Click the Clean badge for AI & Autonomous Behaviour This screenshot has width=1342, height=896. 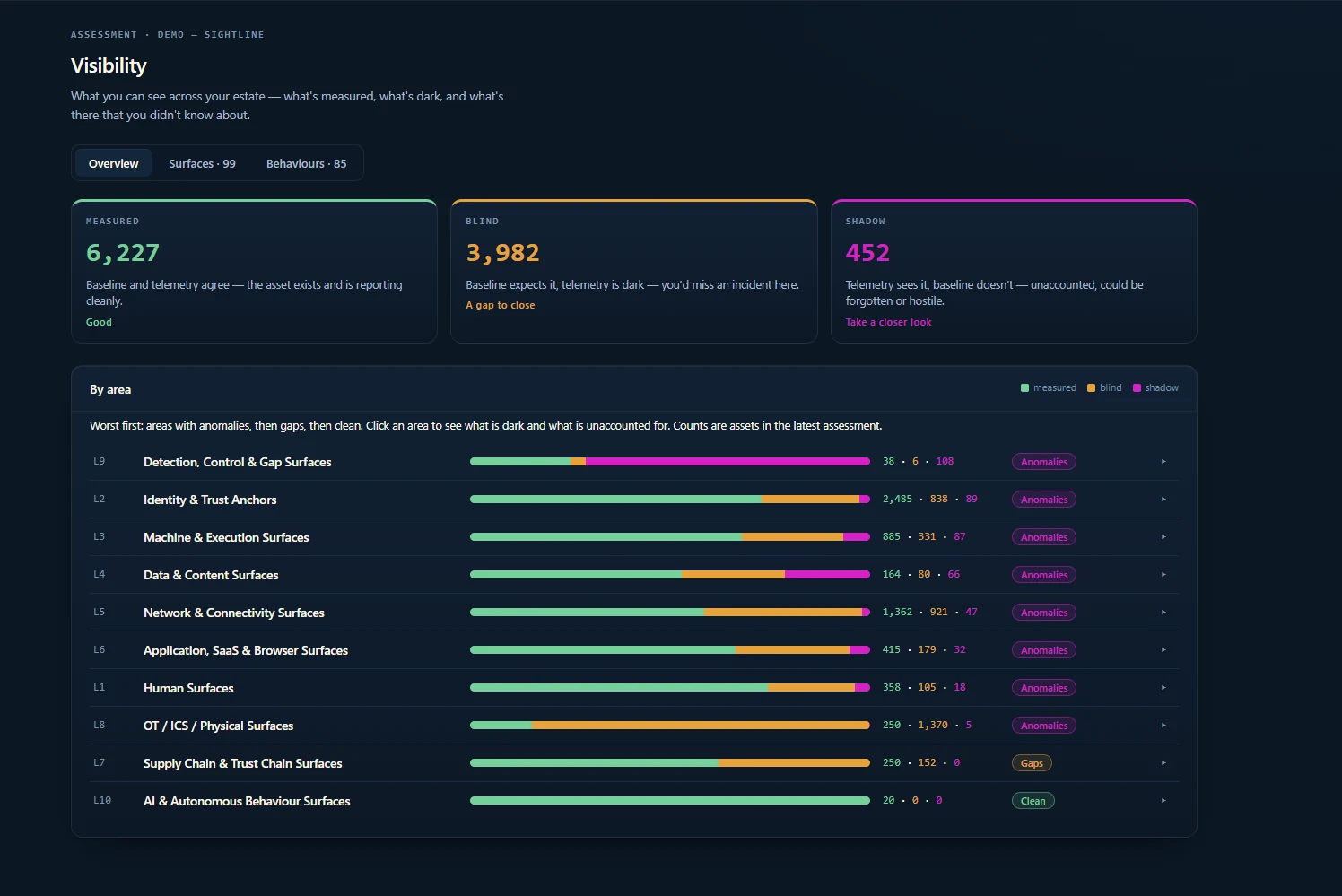(x=1033, y=801)
